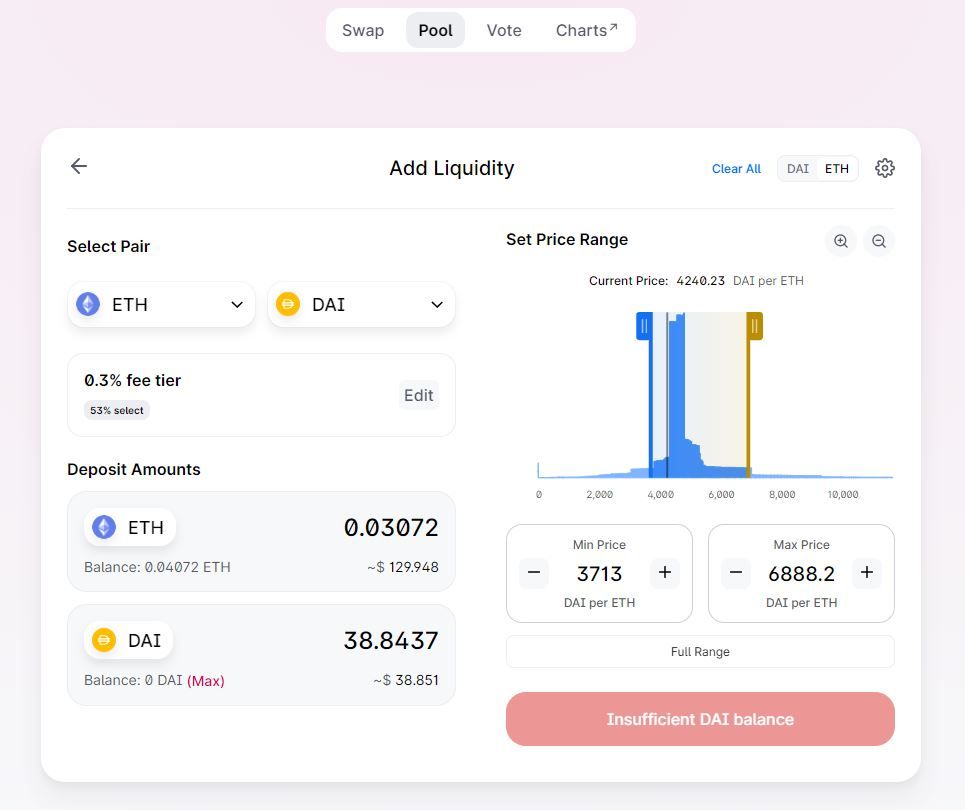
Task: Increase Max Price with plus button
Action: (x=867, y=573)
